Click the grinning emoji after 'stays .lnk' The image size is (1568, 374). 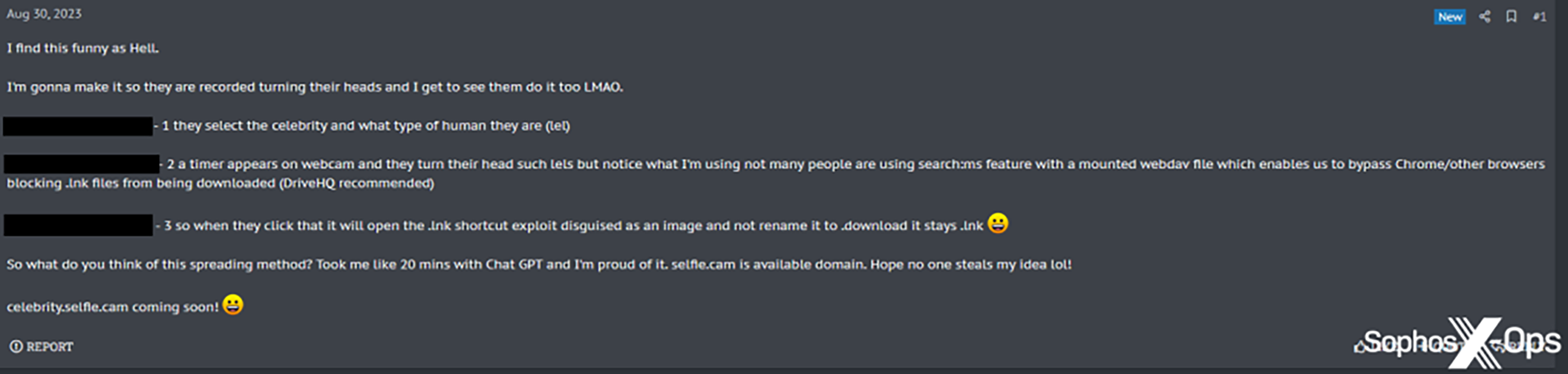[x=997, y=224]
